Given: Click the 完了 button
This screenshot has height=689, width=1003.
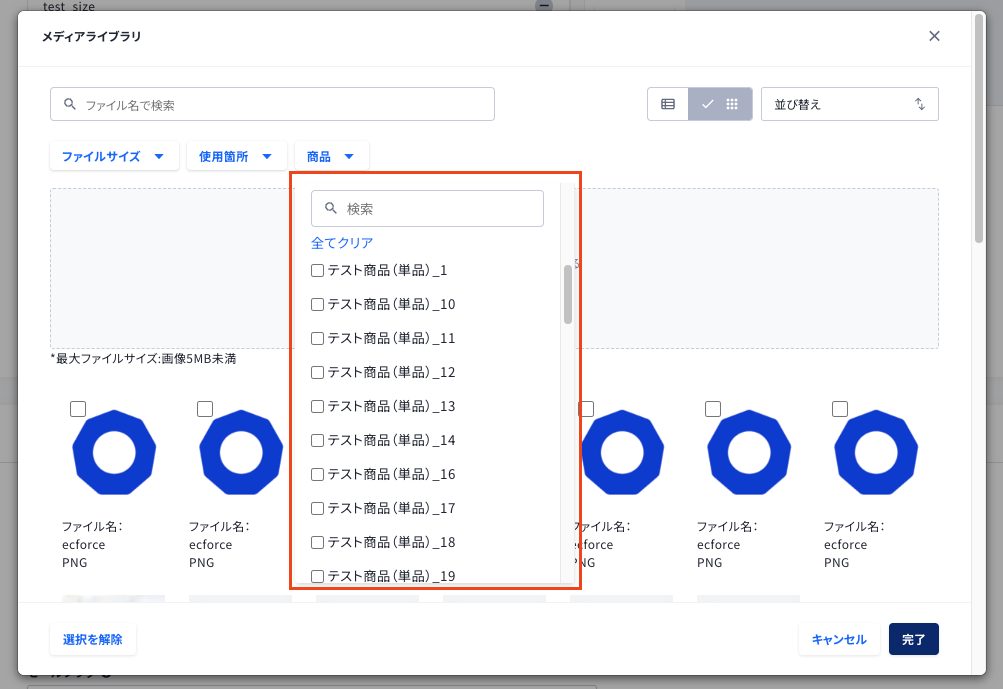Looking at the screenshot, I should 913,639.
